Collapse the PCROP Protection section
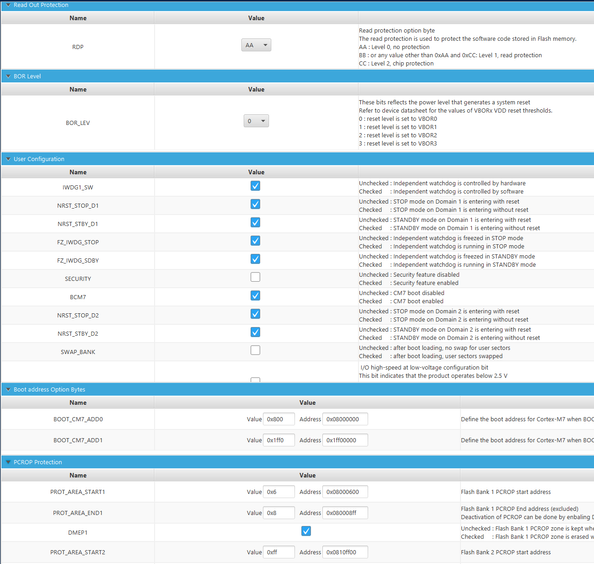The width and height of the screenshot is (594, 564). (x=8, y=462)
